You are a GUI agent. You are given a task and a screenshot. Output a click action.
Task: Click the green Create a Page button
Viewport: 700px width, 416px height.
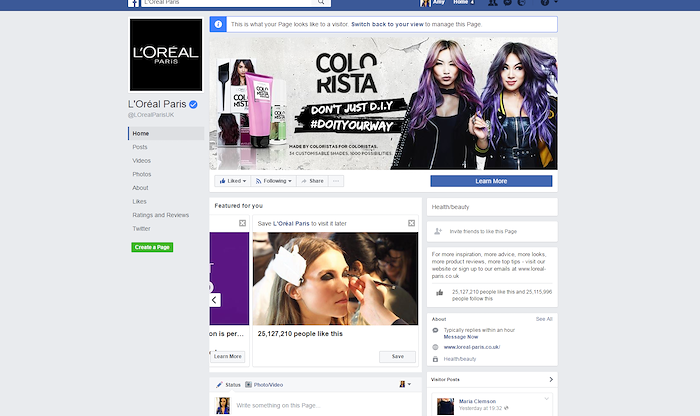pyautogui.click(x=152, y=247)
